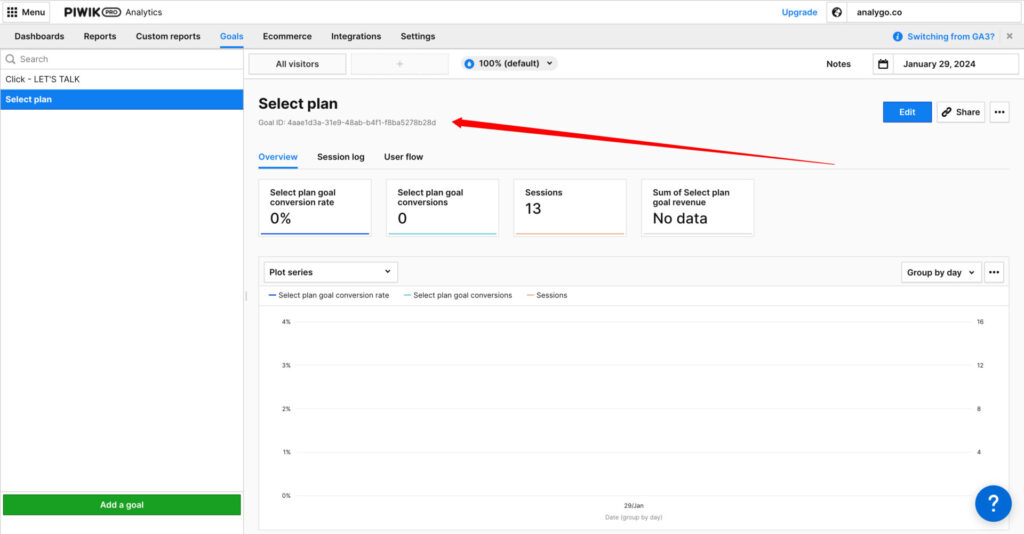Image resolution: width=1024 pixels, height=534 pixels.
Task: Click the globe icon beside analygo.co
Action: [x=836, y=12]
